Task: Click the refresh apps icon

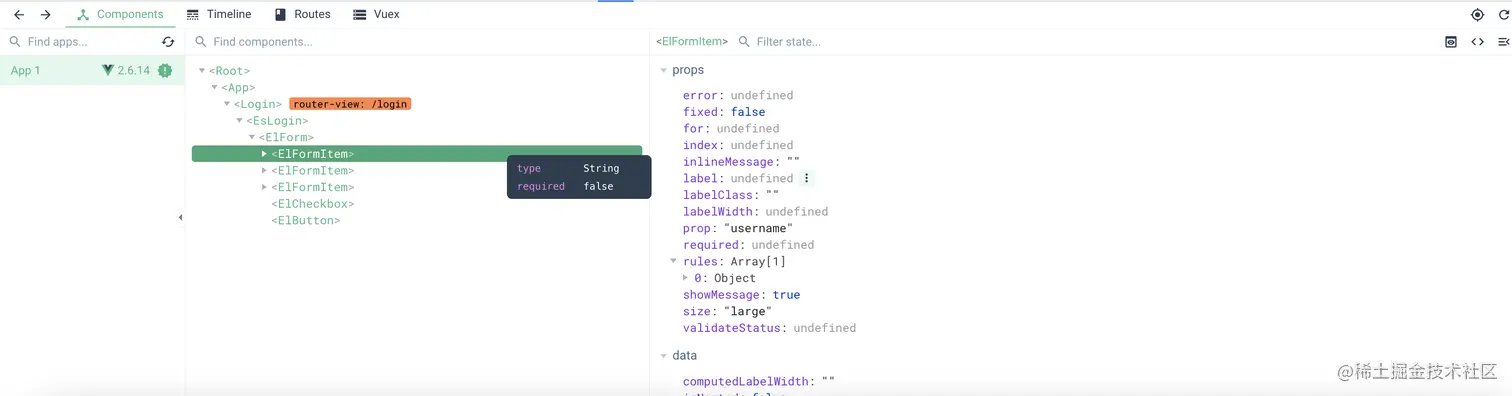Action: [168, 42]
